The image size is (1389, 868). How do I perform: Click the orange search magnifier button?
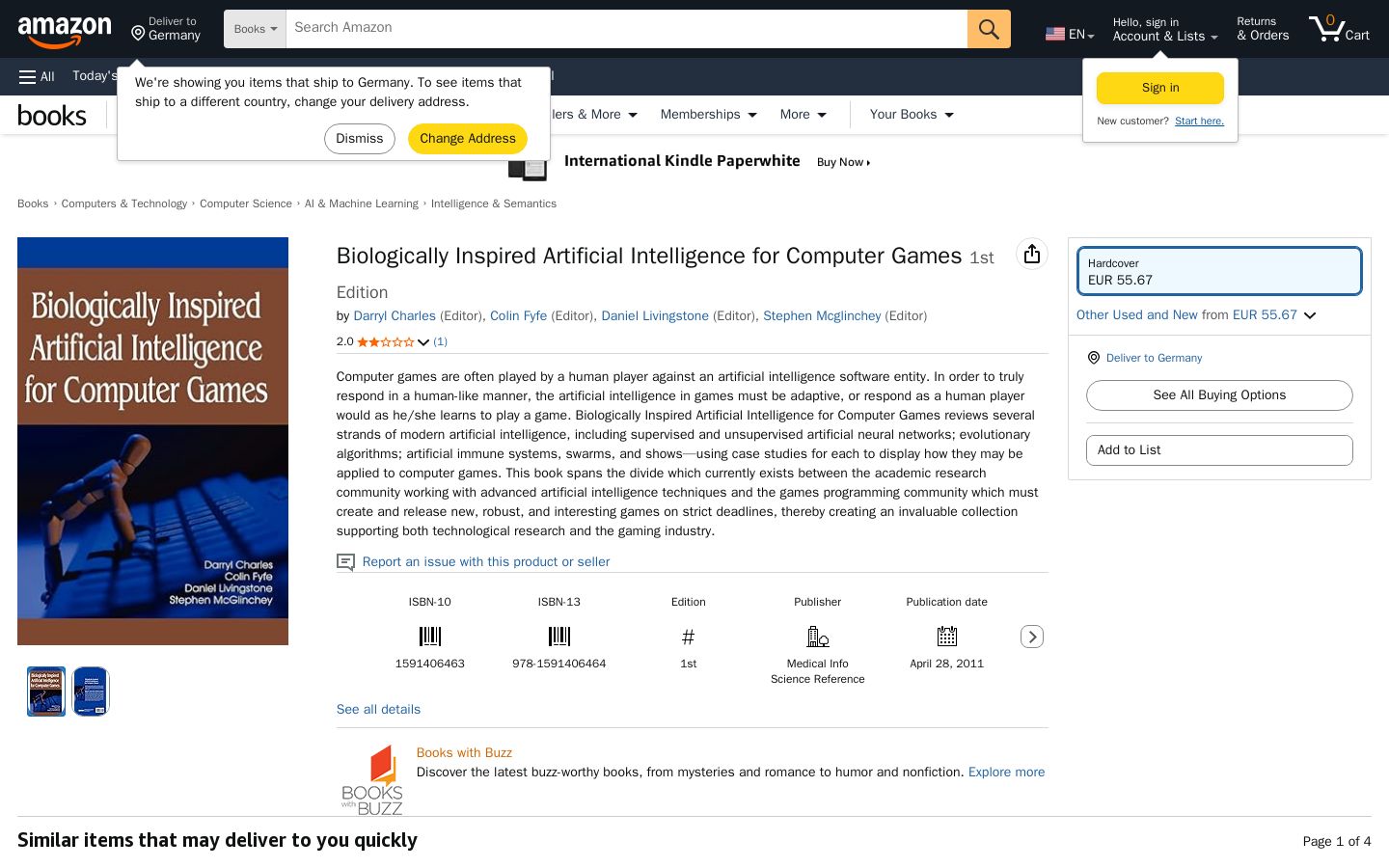989,29
